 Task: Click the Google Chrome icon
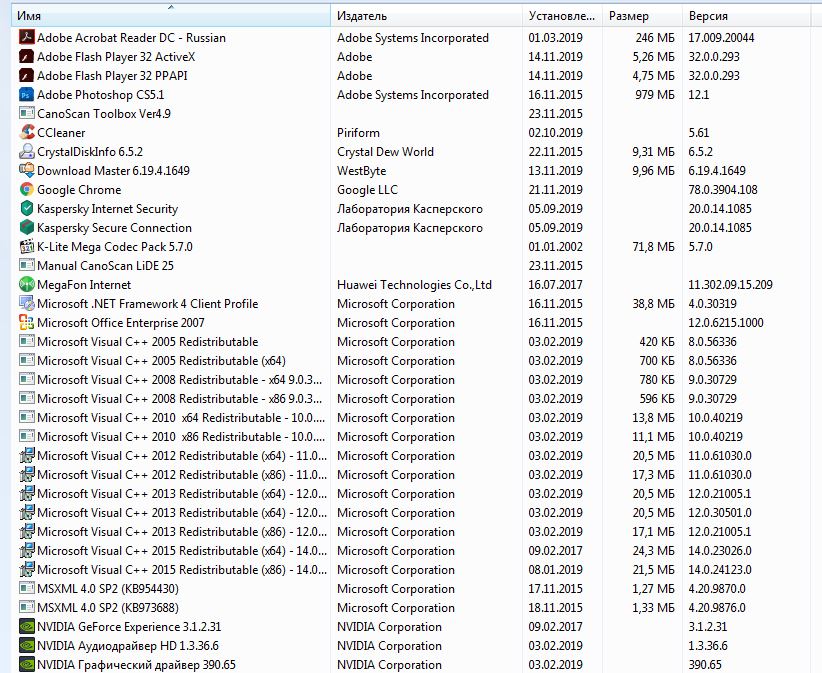(x=26, y=189)
